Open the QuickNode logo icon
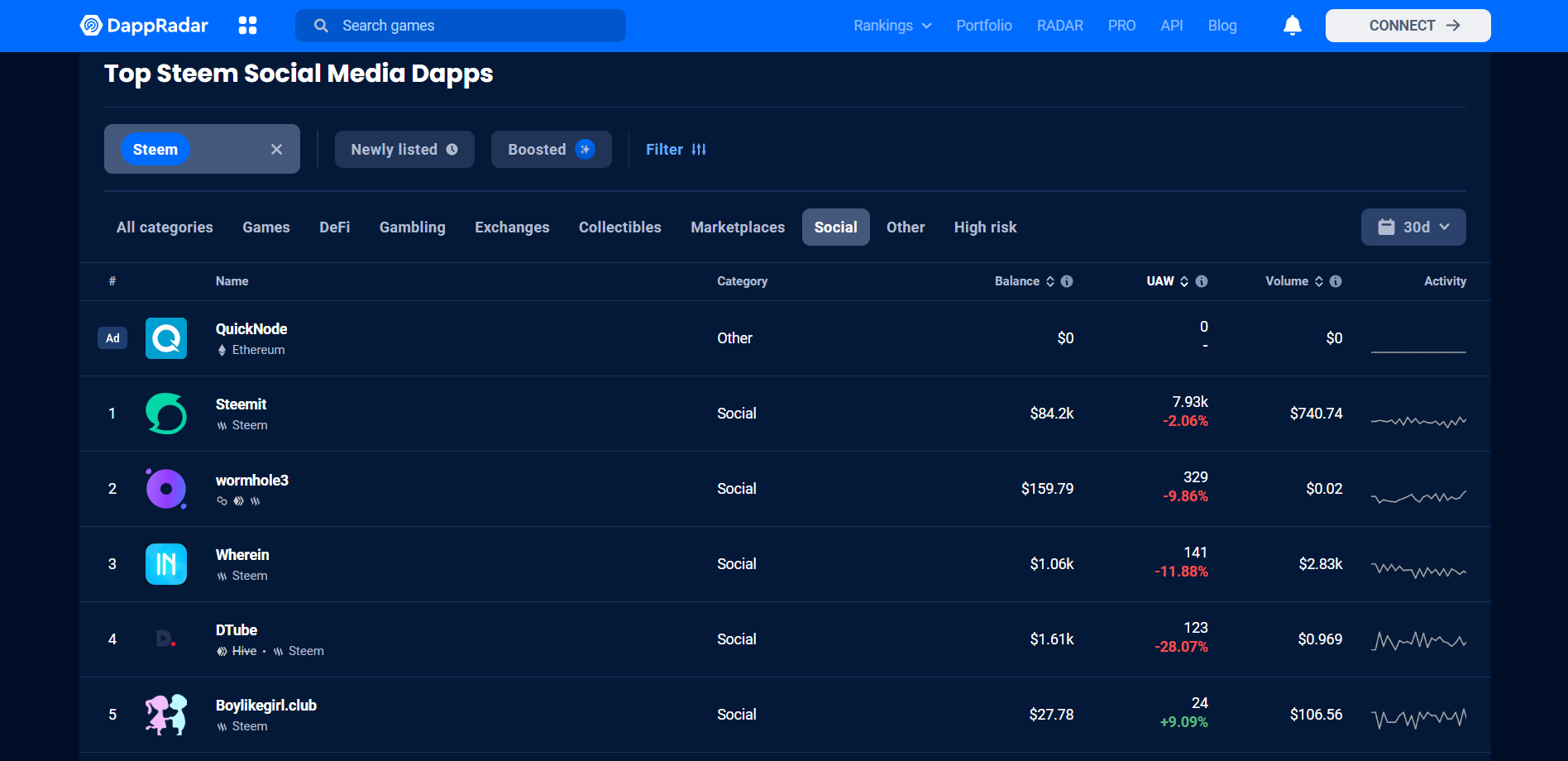Viewport: 1568px width, 761px height. pyautogui.click(x=166, y=338)
